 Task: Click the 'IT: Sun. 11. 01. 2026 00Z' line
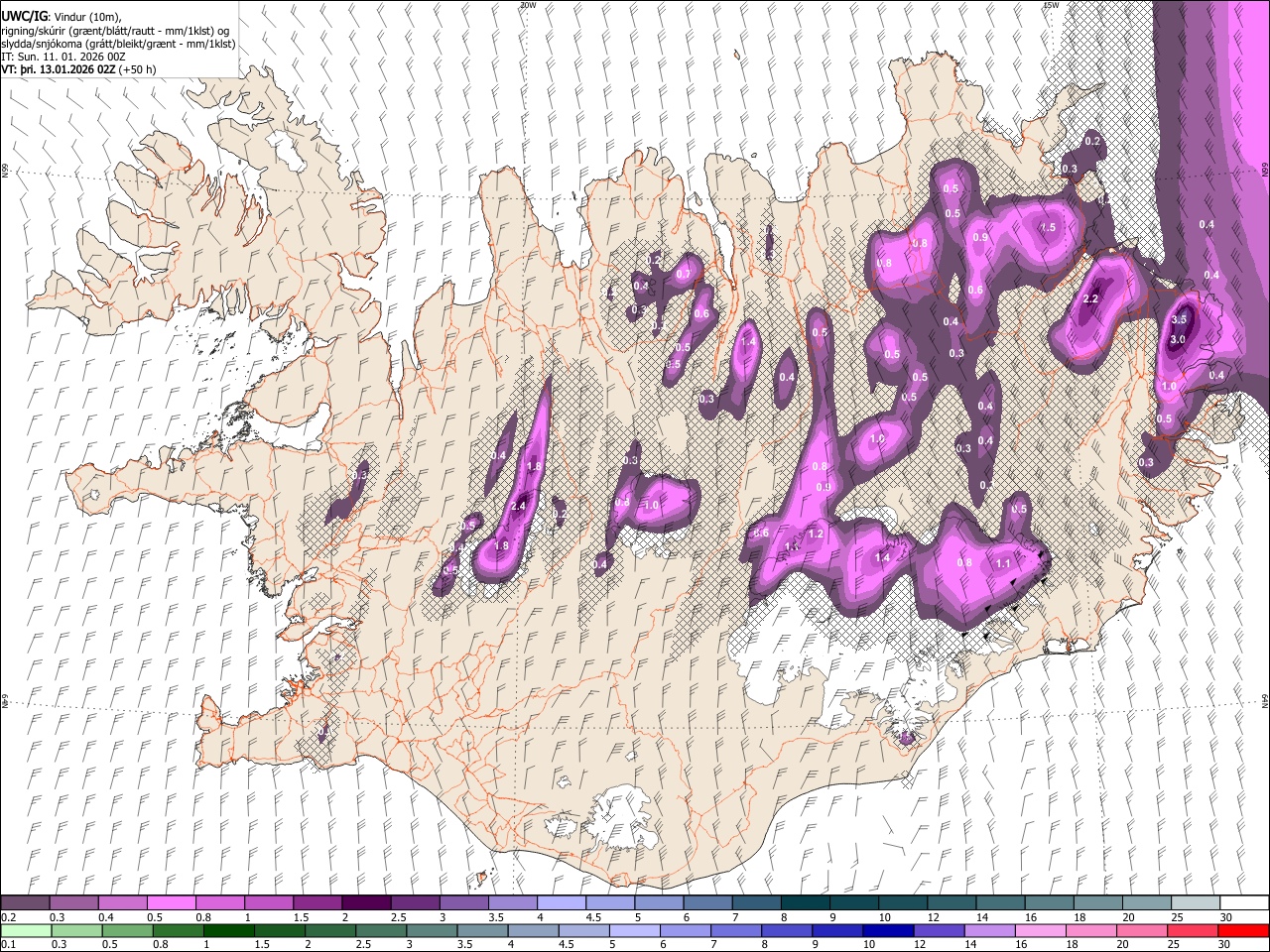coord(63,57)
